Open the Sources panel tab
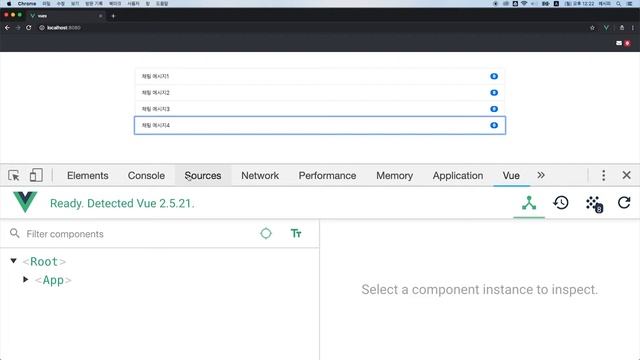Image resolution: width=640 pixels, height=360 pixels. 203,176
